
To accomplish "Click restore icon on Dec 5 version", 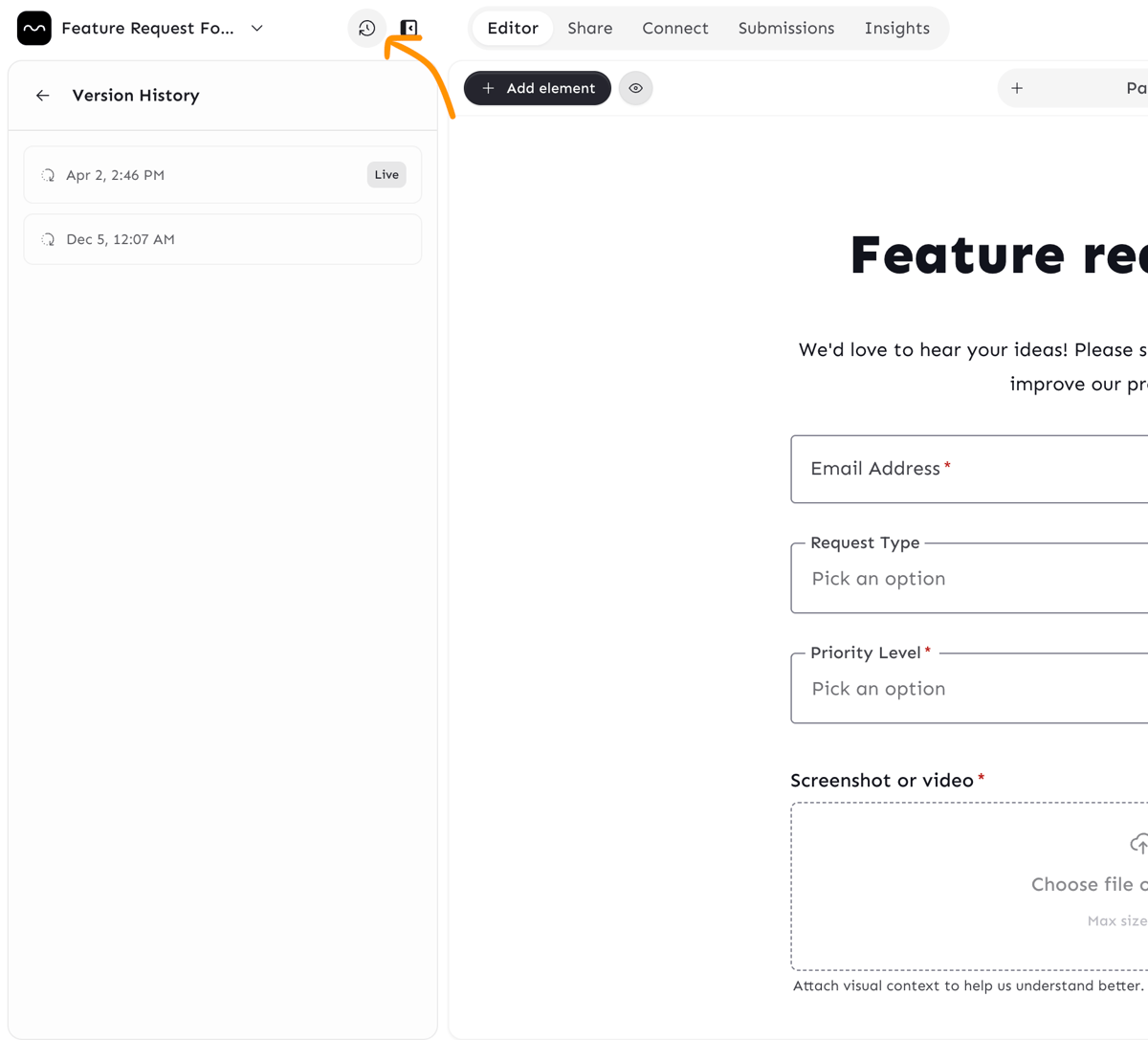I will [x=48, y=240].
